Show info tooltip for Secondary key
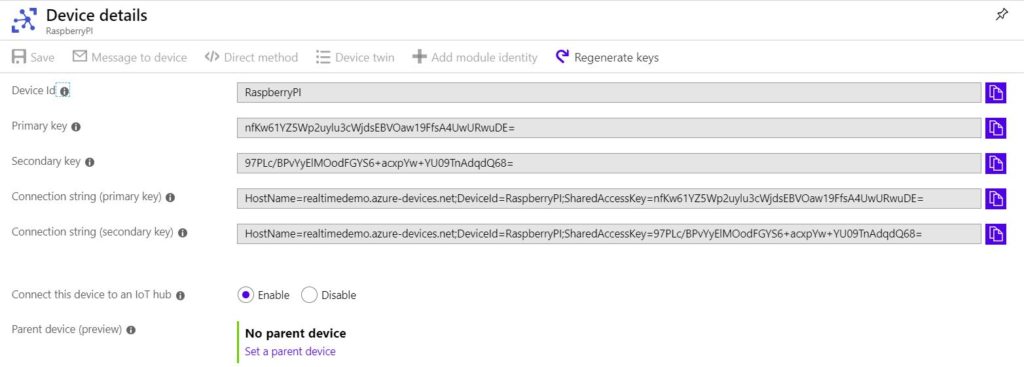1024x367 pixels. 89,163
